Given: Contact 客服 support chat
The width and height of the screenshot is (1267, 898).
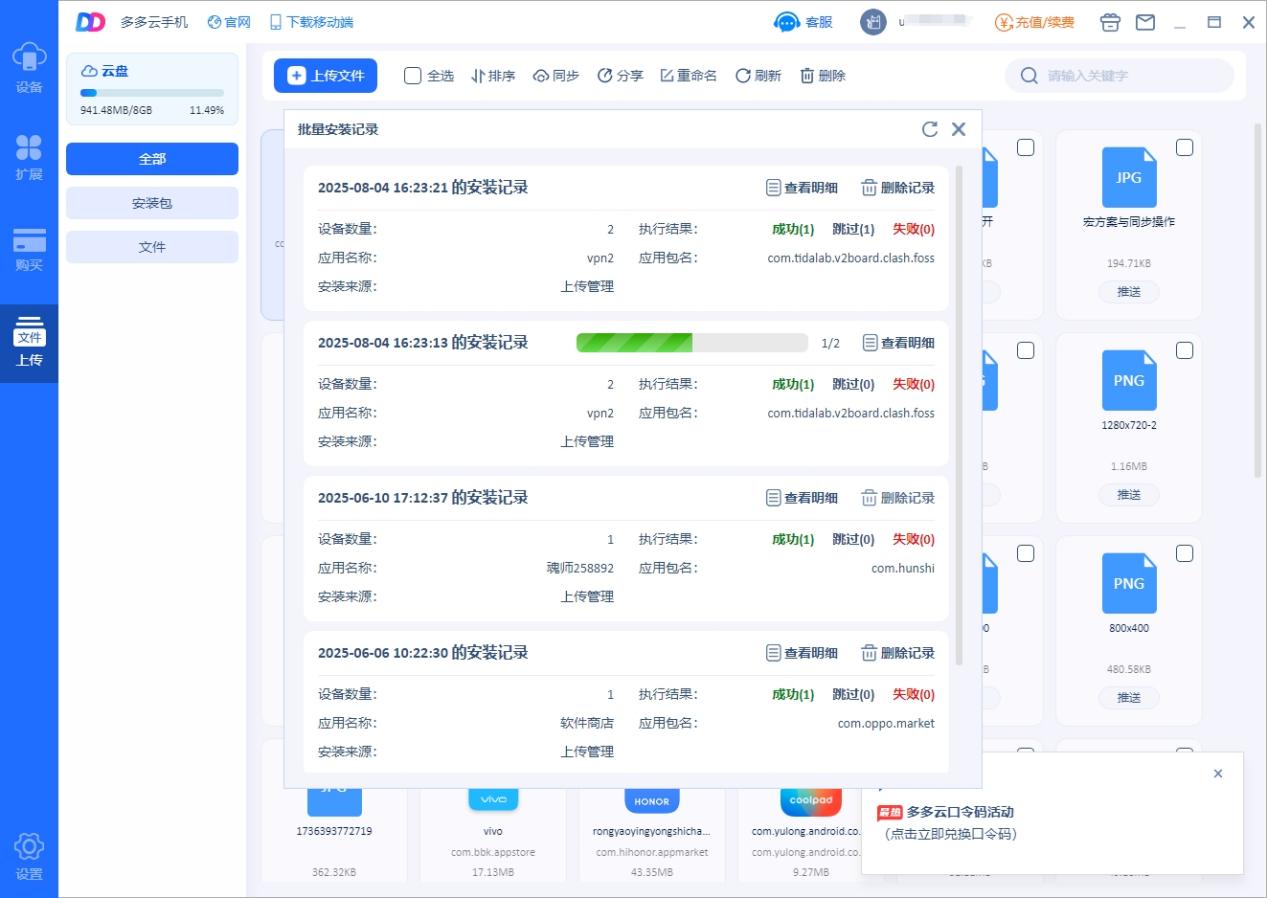Looking at the screenshot, I should pos(803,22).
